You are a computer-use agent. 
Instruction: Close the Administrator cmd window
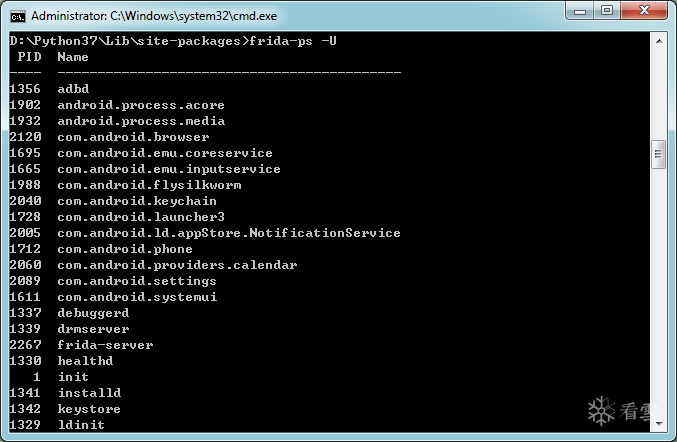pos(644,12)
